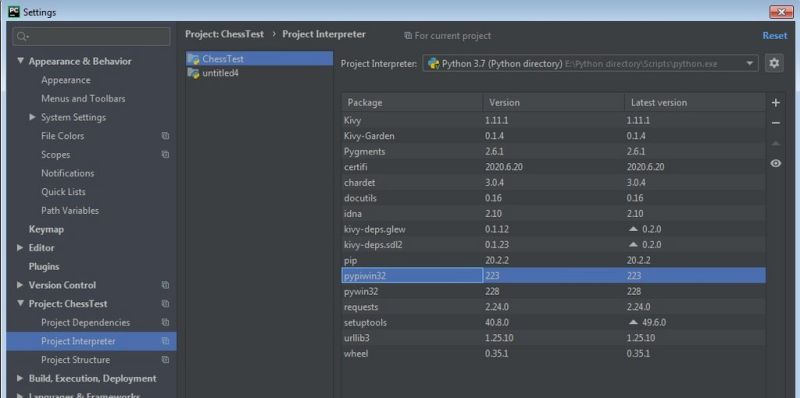Click the project-level icon beside File Colors

(165, 136)
